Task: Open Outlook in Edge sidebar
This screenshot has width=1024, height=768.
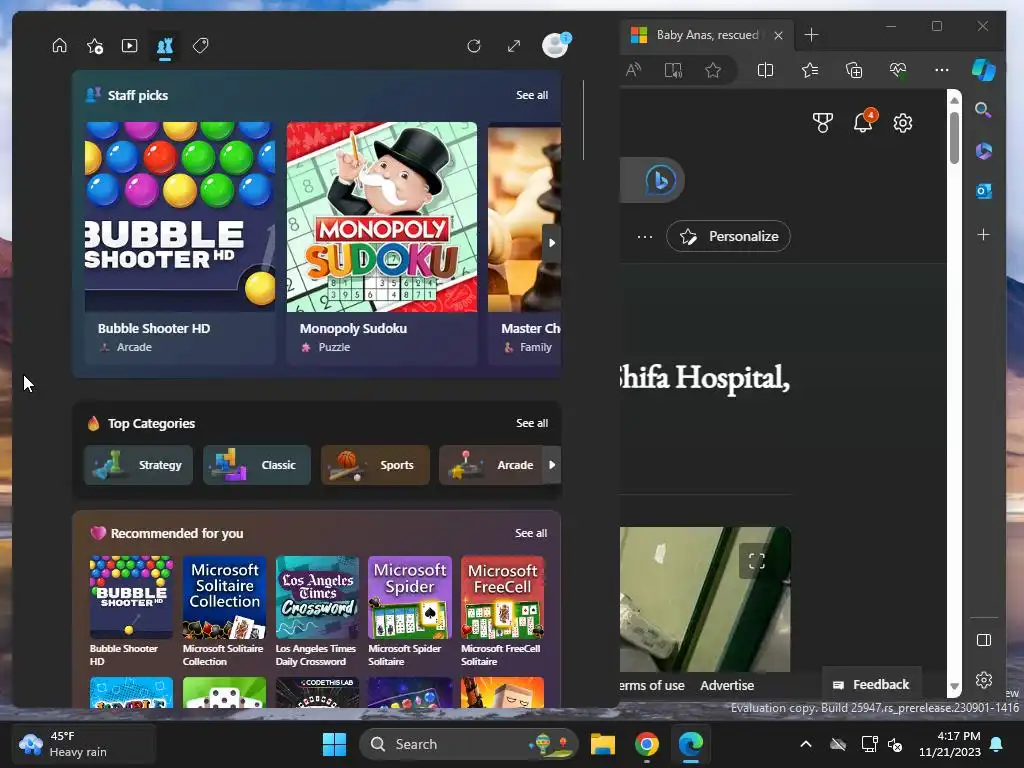Action: (x=984, y=191)
